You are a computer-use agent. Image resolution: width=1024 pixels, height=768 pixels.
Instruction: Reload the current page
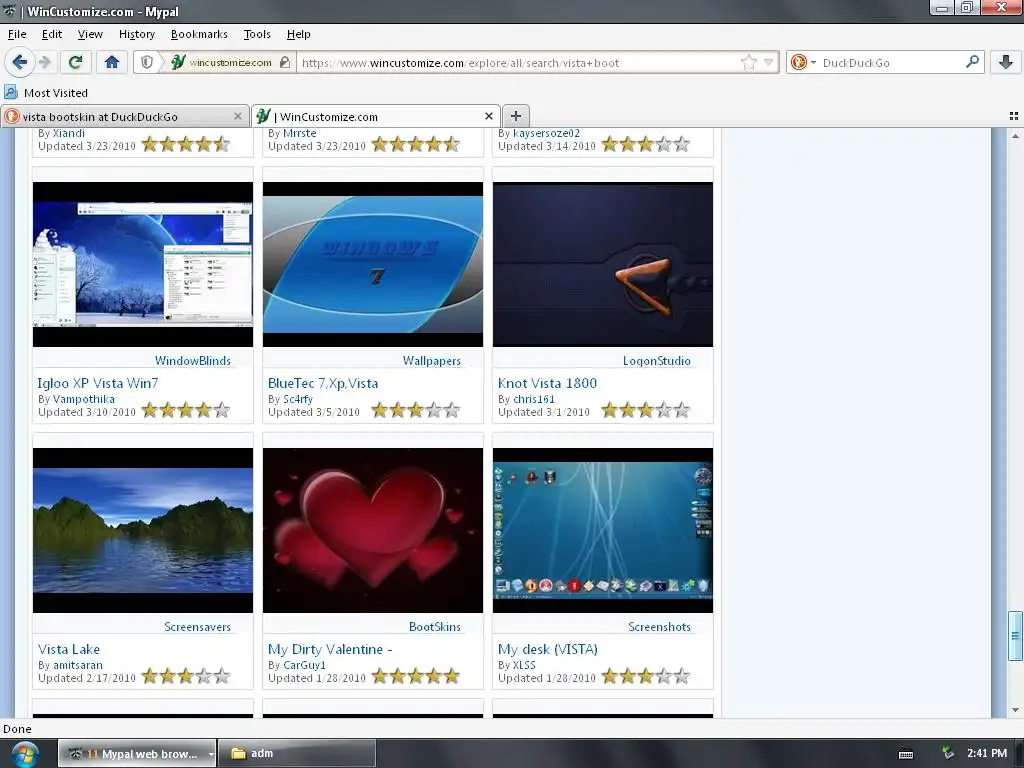pos(75,62)
